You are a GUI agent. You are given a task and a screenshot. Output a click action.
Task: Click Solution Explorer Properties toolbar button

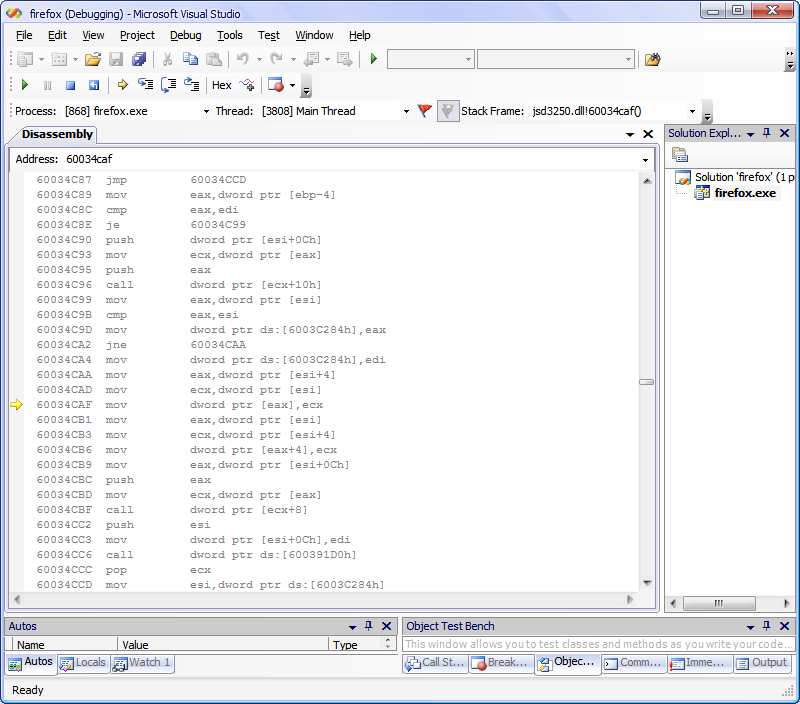click(x=680, y=155)
